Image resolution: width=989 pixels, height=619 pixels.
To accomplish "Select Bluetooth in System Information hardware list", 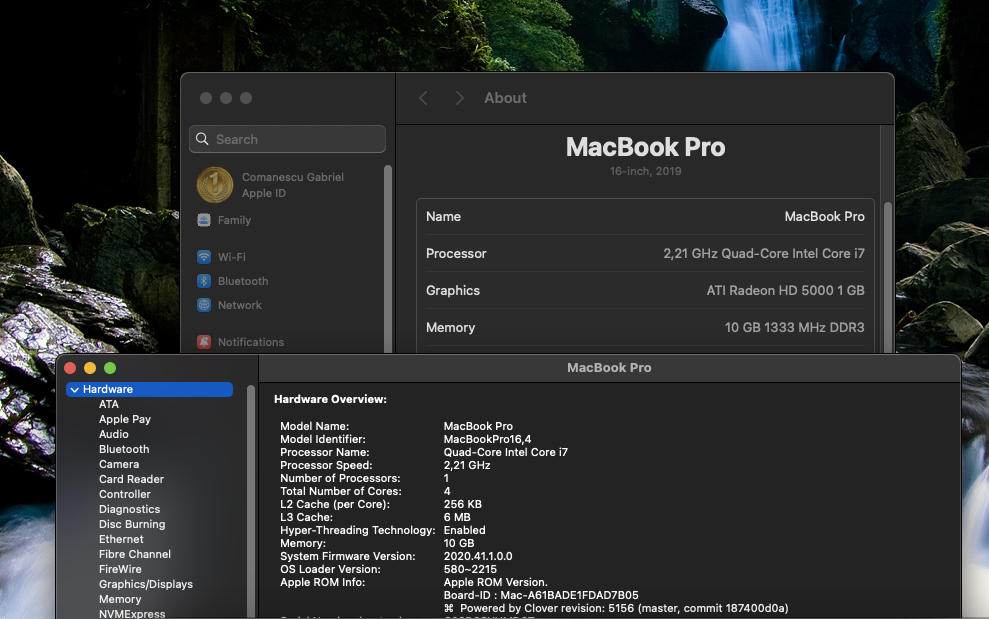I will 124,449.
